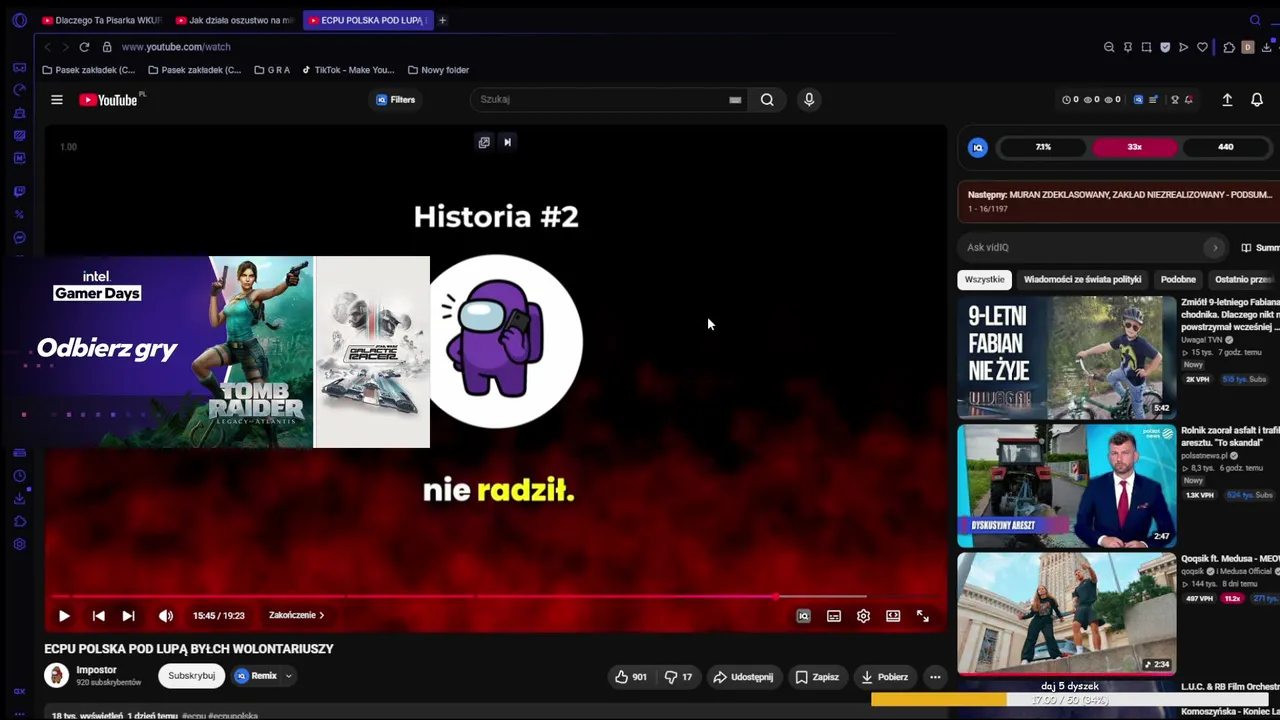Click the Zapisz save button
Image resolution: width=1280 pixels, height=720 pixels.
pos(817,677)
